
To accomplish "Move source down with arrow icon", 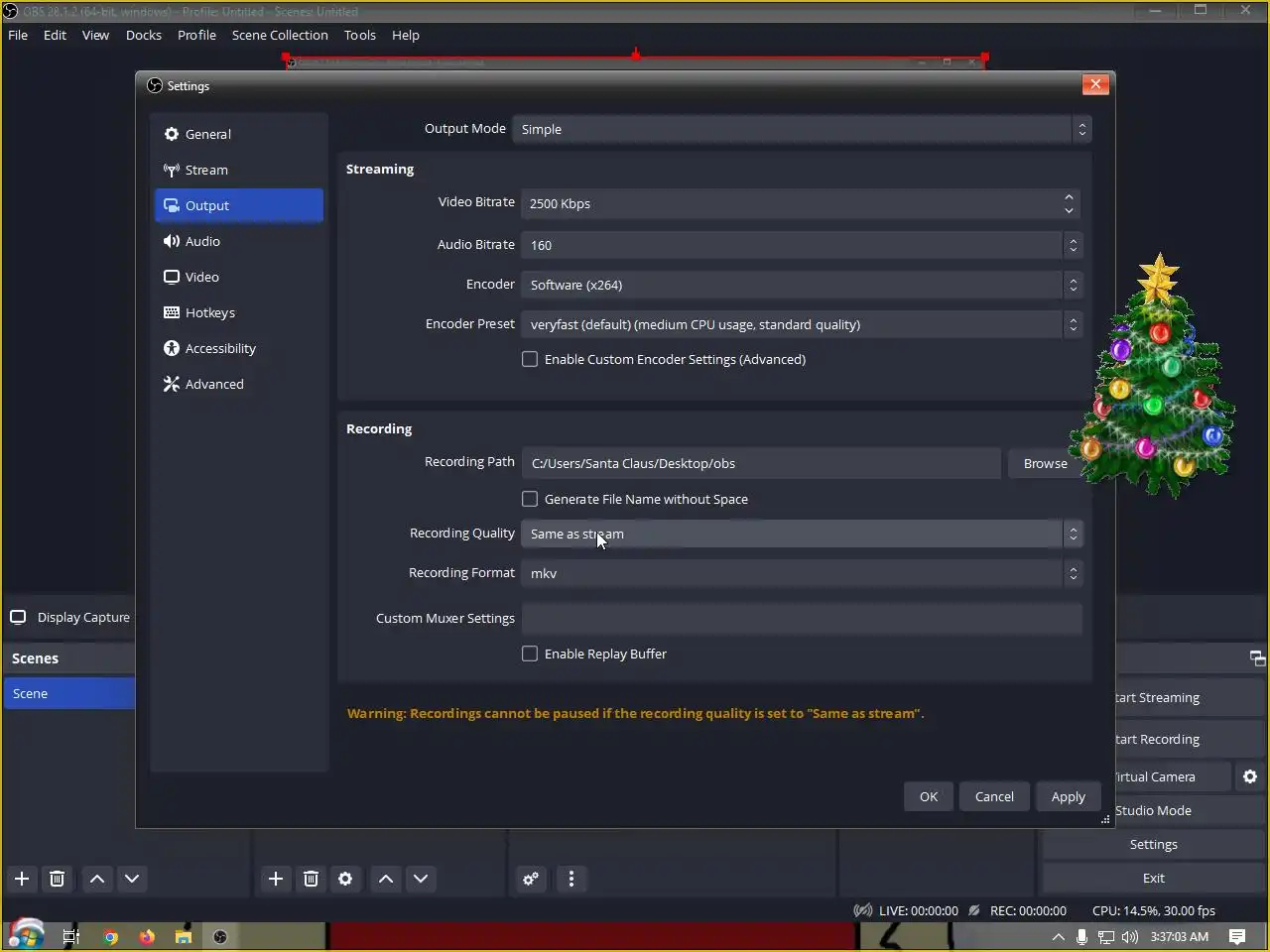I will point(421,879).
